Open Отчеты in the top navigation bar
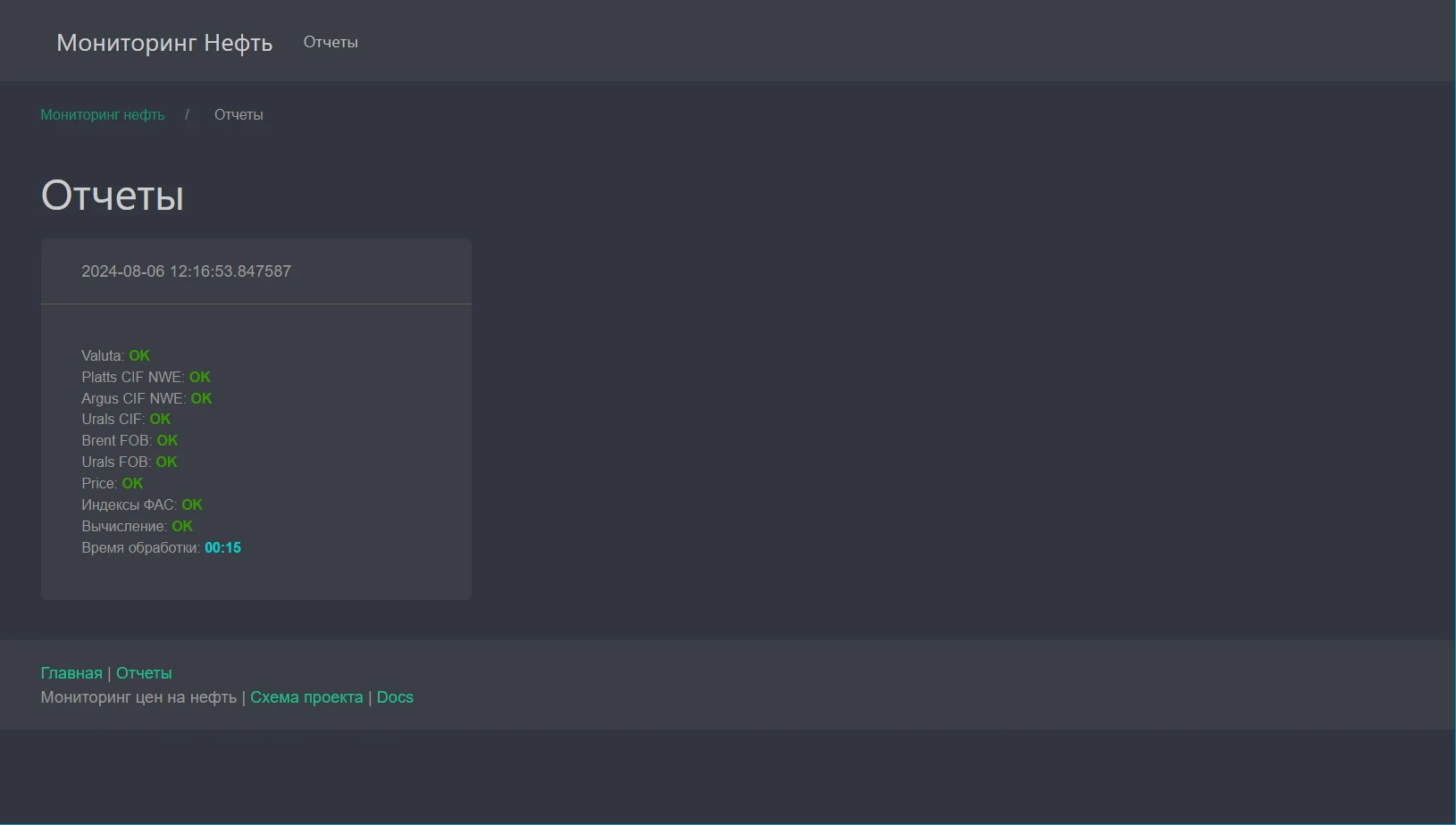Viewport: 1456px width, 825px height. [x=331, y=42]
